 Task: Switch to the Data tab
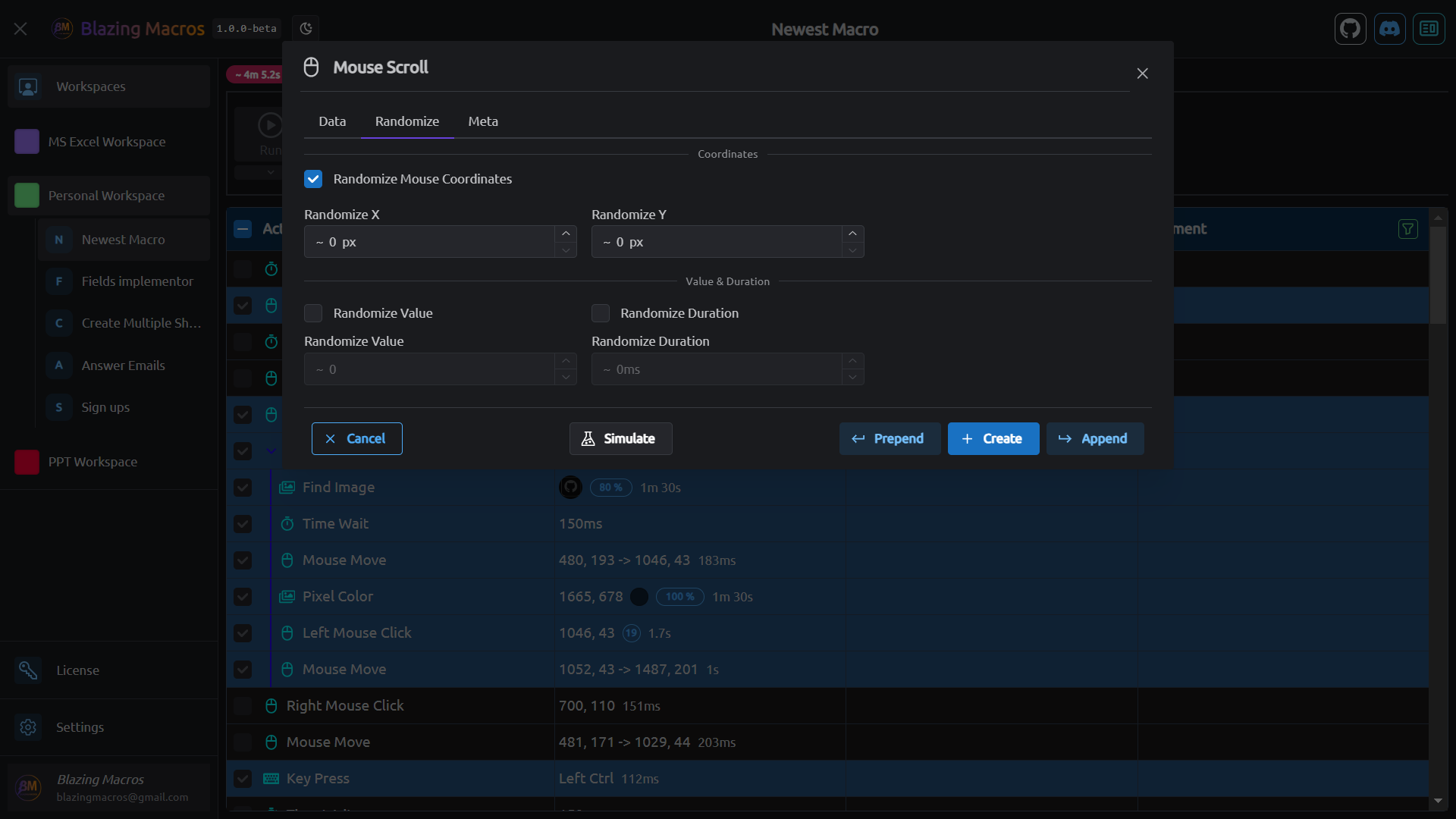[332, 121]
